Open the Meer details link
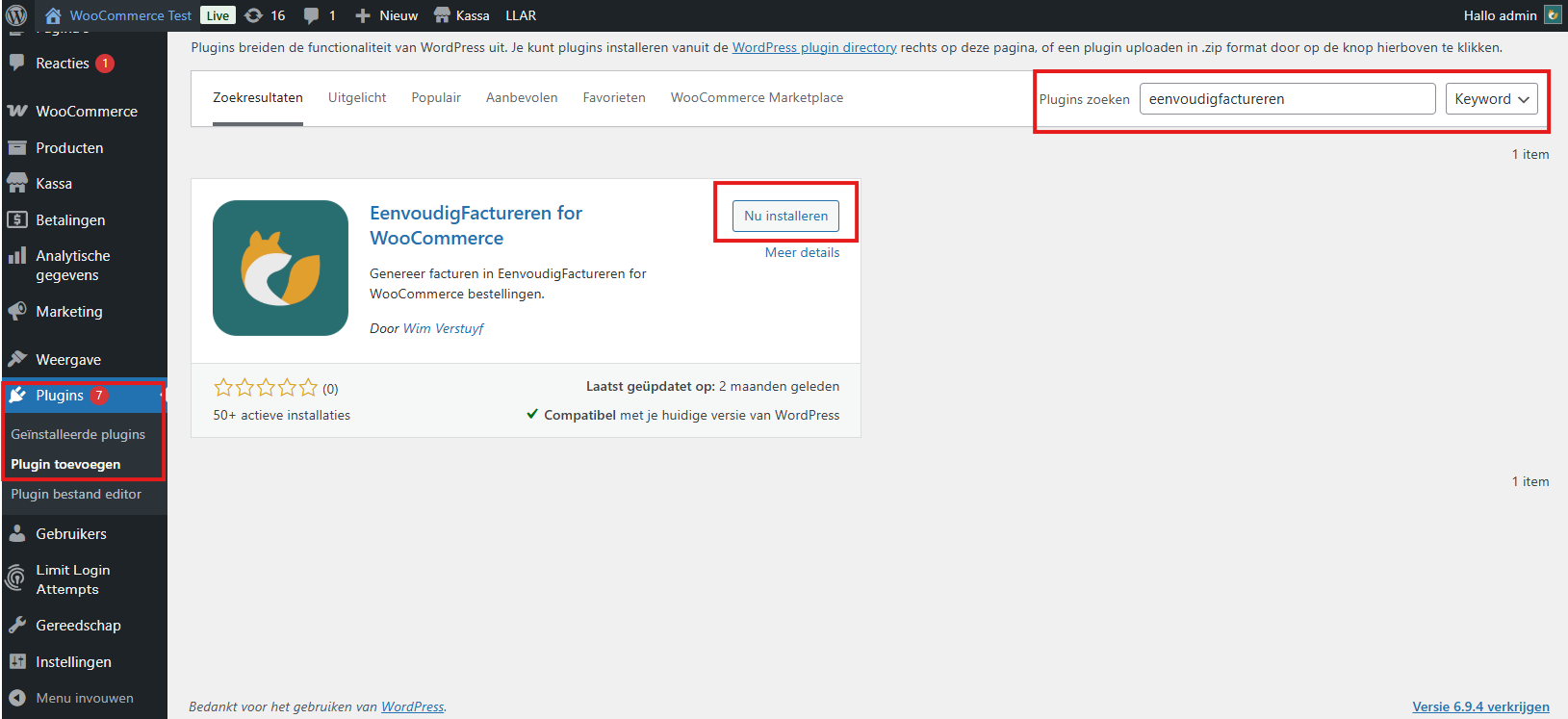 coord(802,252)
